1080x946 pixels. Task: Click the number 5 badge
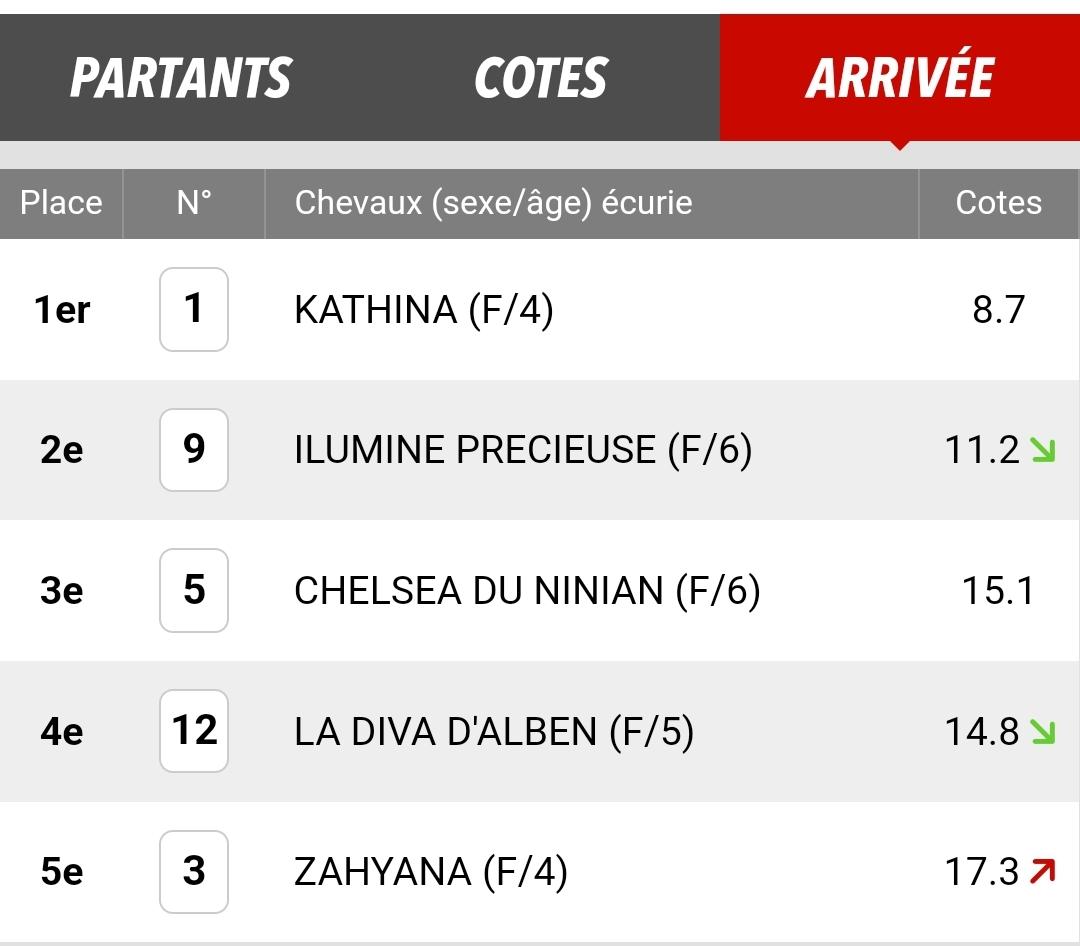pyautogui.click(x=194, y=590)
